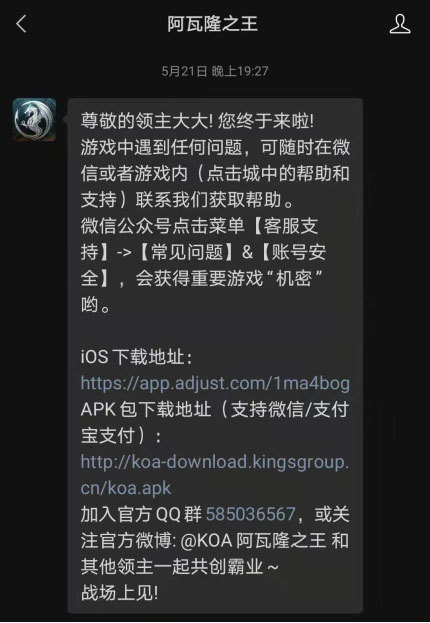Image resolution: width=430 pixels, height=623 pixels.
Task: Tap the 5月21日 晚上19:27 timestamp
Action: coord(215,71)
